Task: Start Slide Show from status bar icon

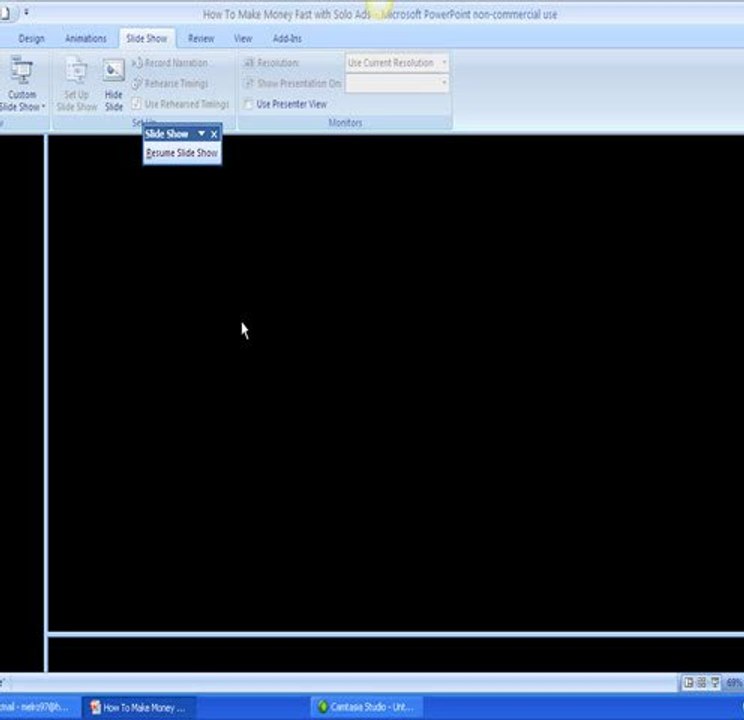Action: click(715, 683)
